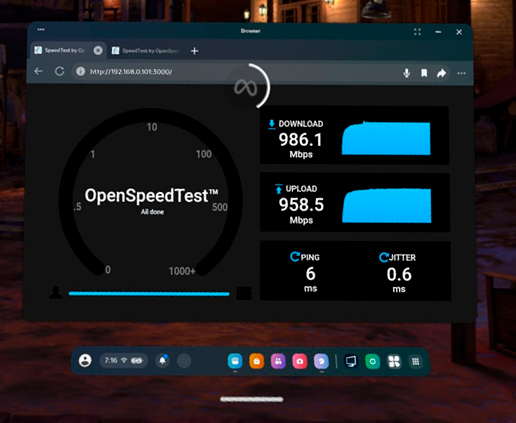The image size is (516, 423).
Task: Open the lavender circular app in dock
Action: [x=321, y=361]
